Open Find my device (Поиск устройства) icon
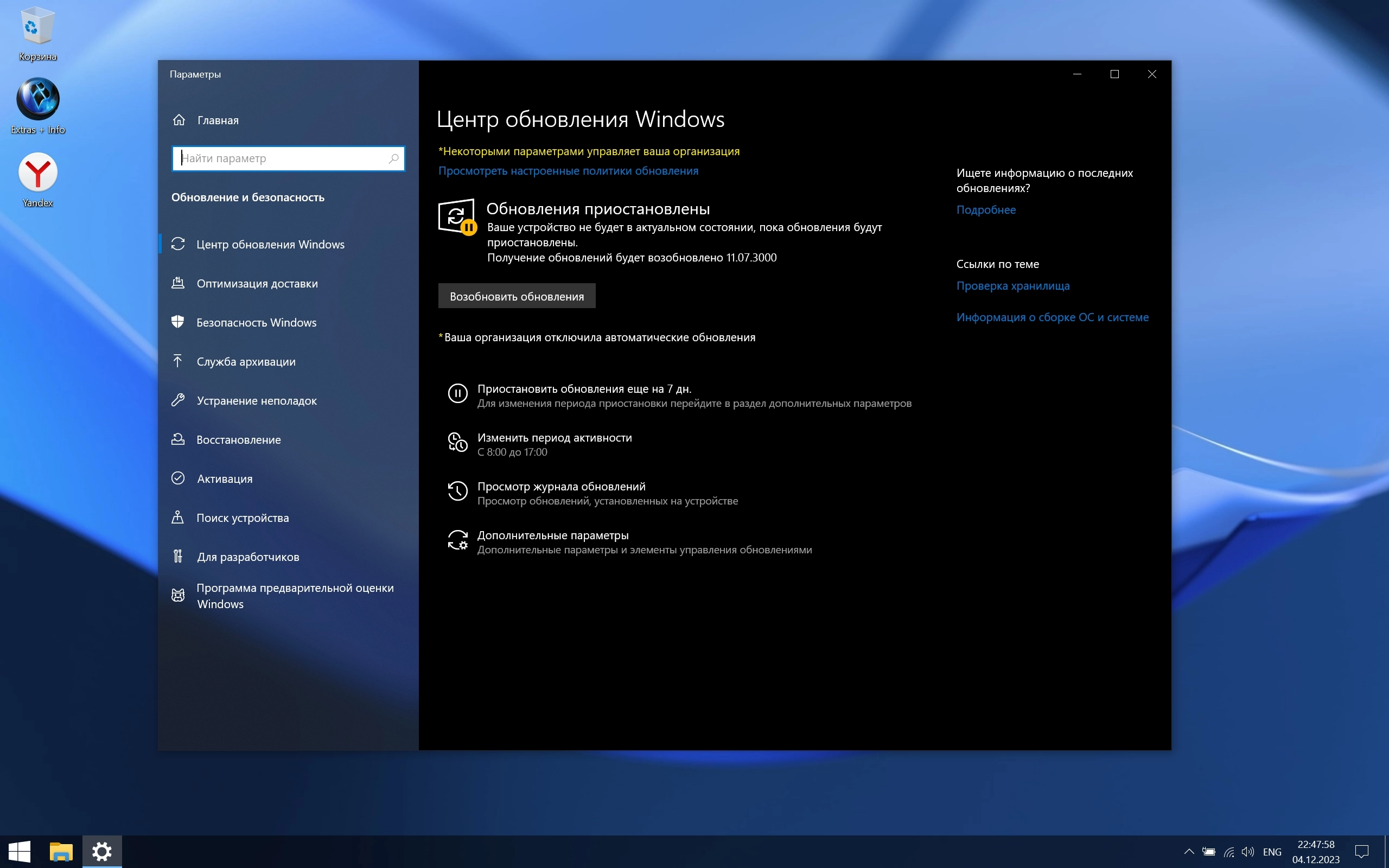The image size is (1389, 868). 178,517
